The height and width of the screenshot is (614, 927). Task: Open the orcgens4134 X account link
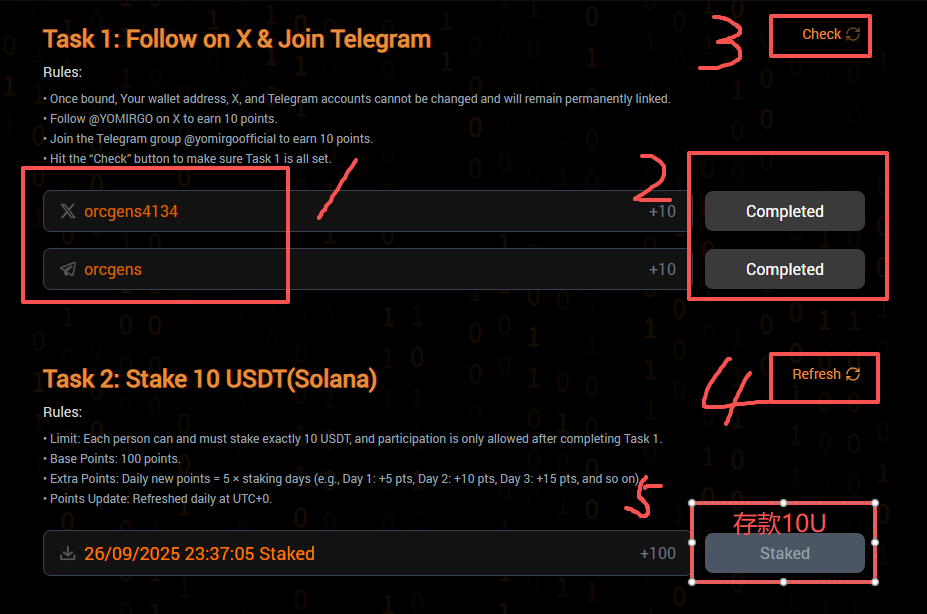tap(131, 211)
